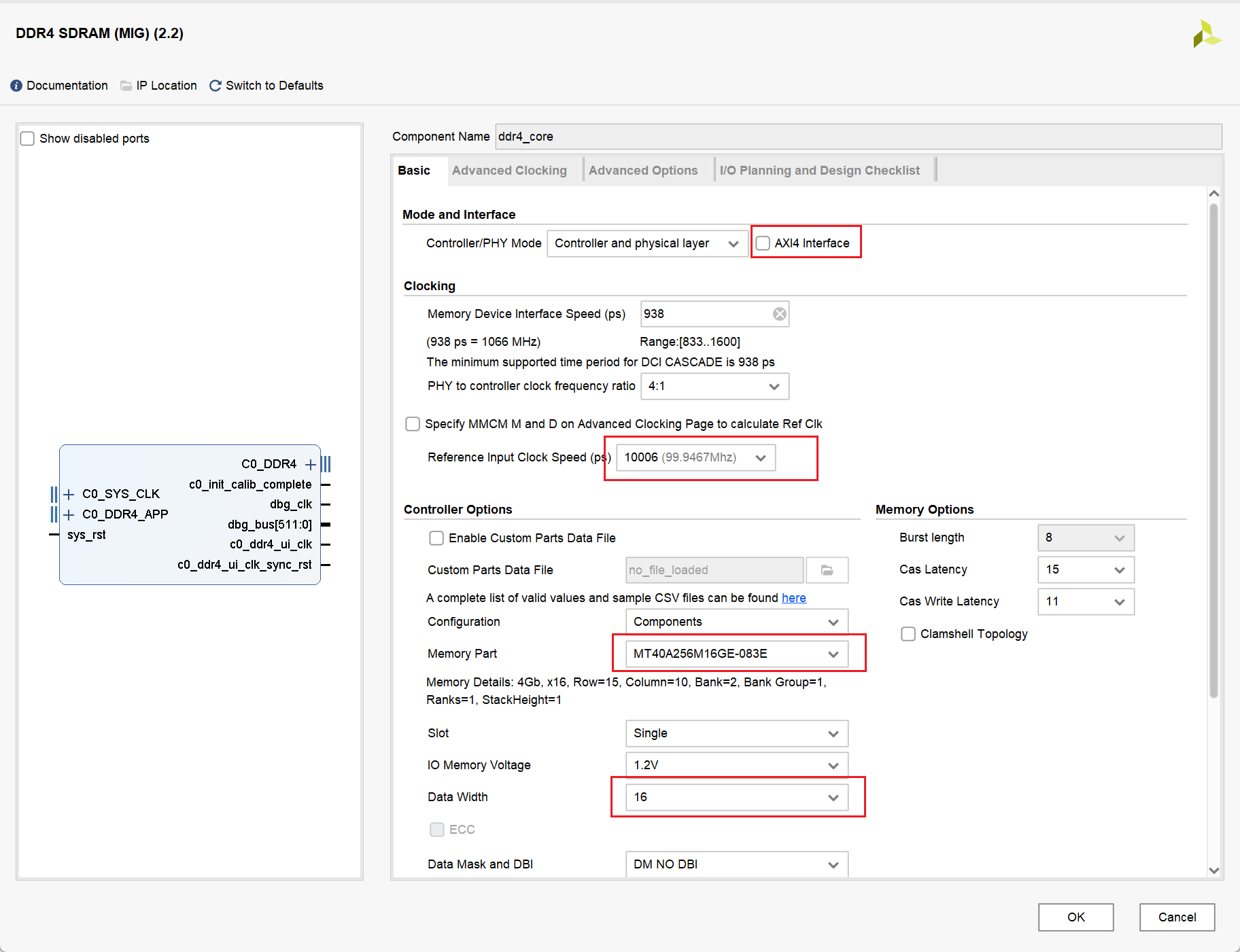Image resolution: width=1240 pixels, height=952 pixels.
Task: Expand the C0_DDR4_APP port plus icon
Action: point(69,514)
